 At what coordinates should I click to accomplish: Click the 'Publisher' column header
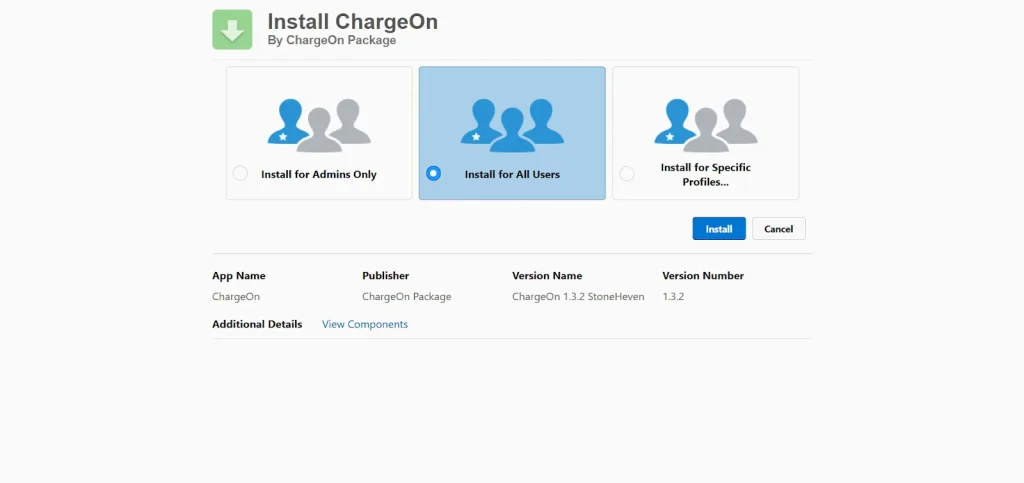385,275
